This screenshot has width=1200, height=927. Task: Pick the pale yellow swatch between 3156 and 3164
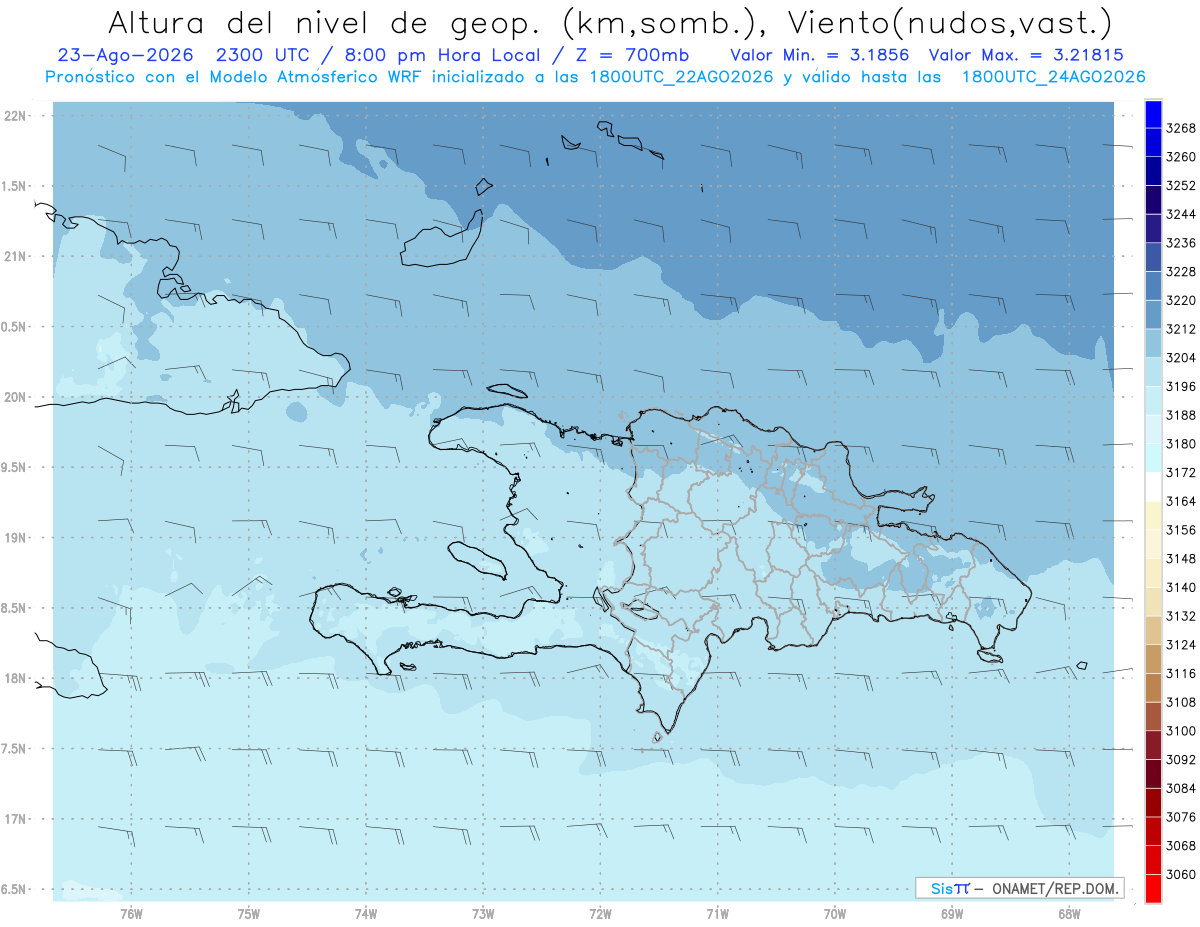pos(1153,515)
